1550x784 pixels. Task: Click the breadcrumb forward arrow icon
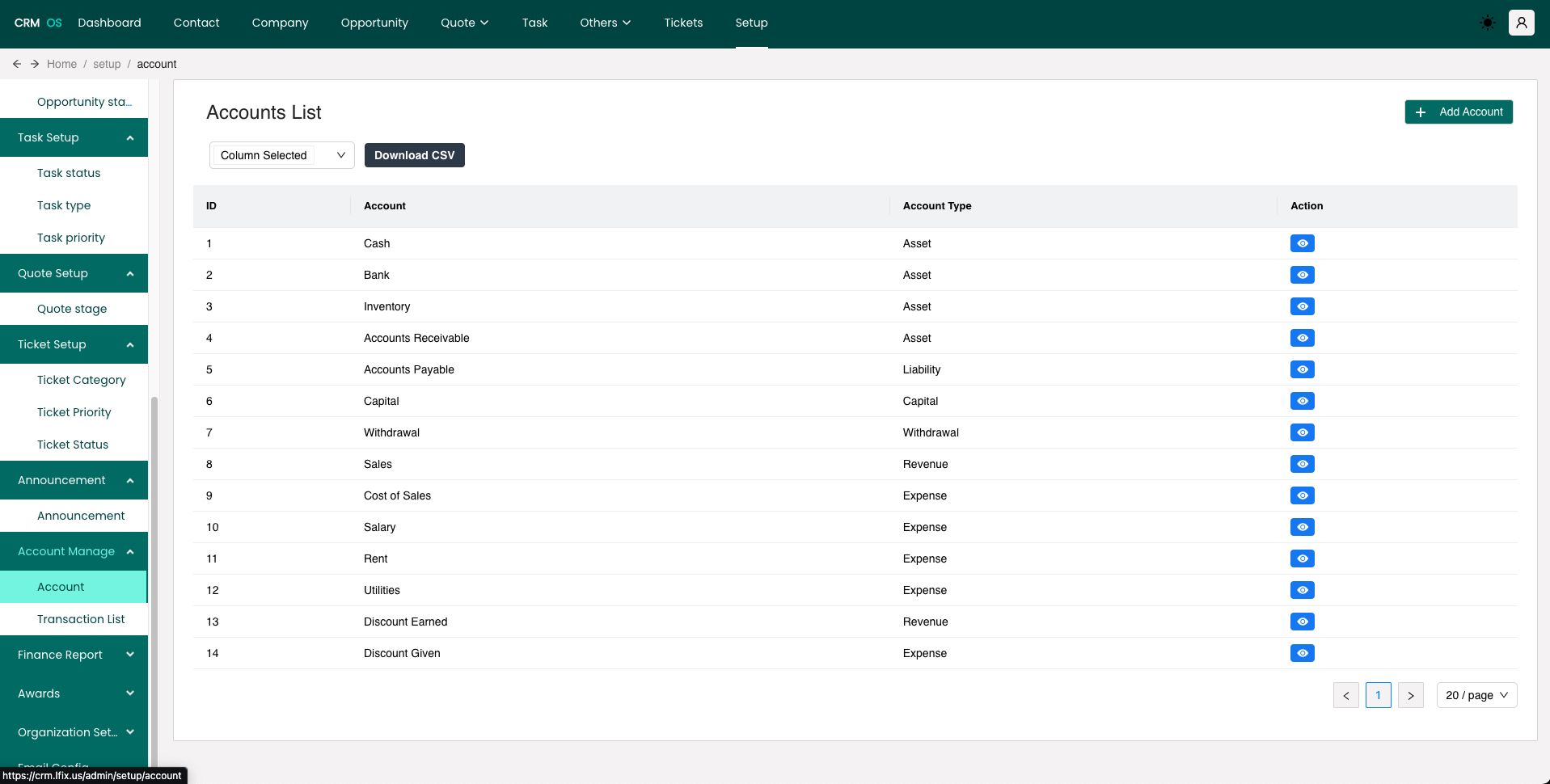click(x=35, y=64)
